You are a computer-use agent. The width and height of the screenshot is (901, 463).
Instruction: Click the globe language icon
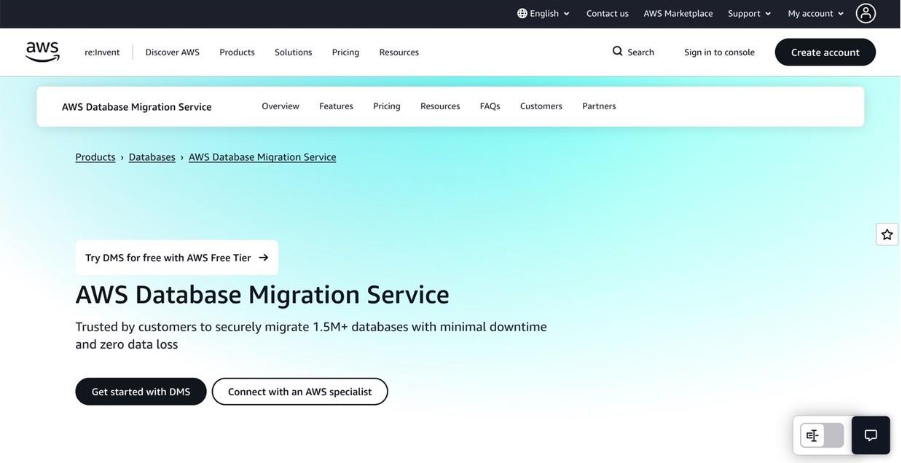522,13
